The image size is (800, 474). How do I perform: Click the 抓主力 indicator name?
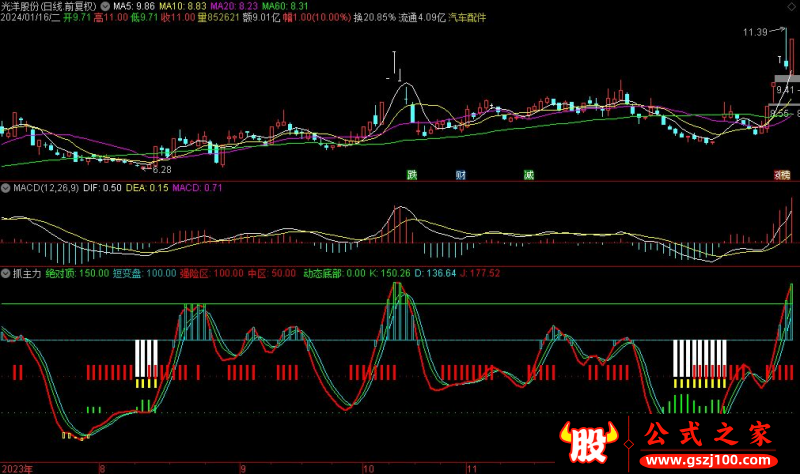point(27,272)
